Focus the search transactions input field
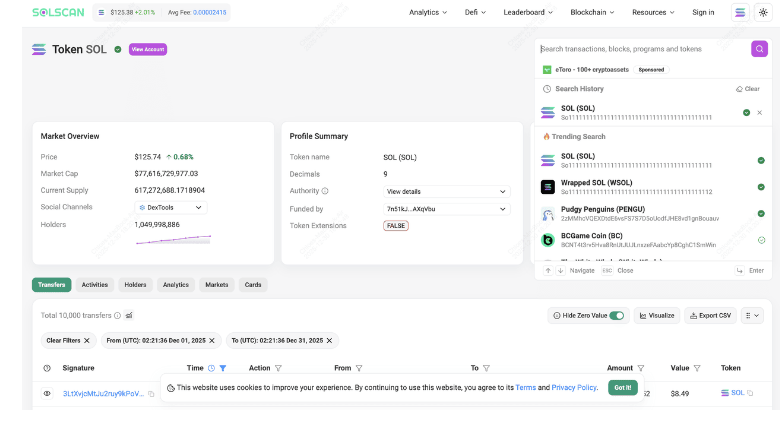Viewport: 780px width, 422px height. (643, 49)
